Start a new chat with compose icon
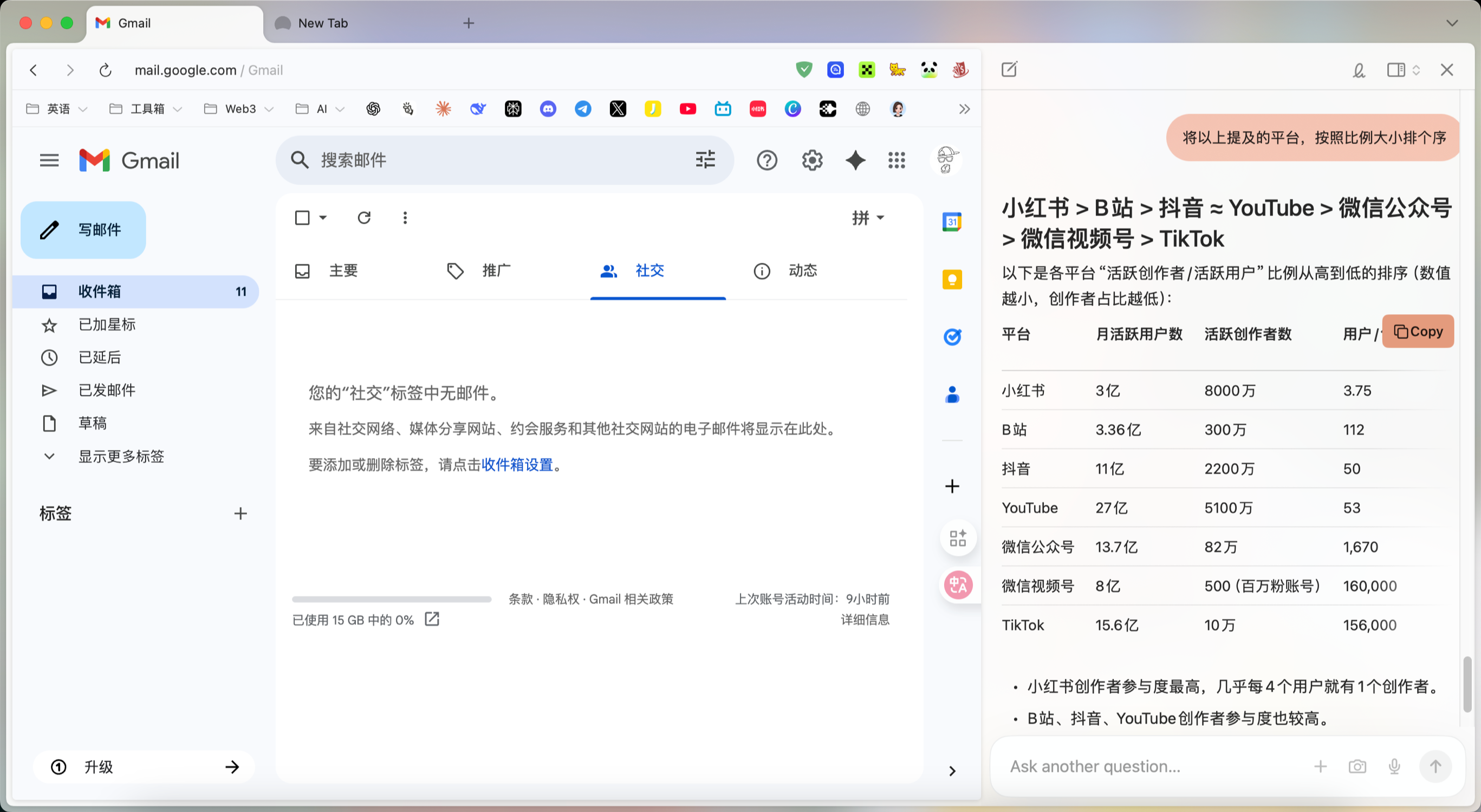The image size is (1481, 812). point(1009,69)
